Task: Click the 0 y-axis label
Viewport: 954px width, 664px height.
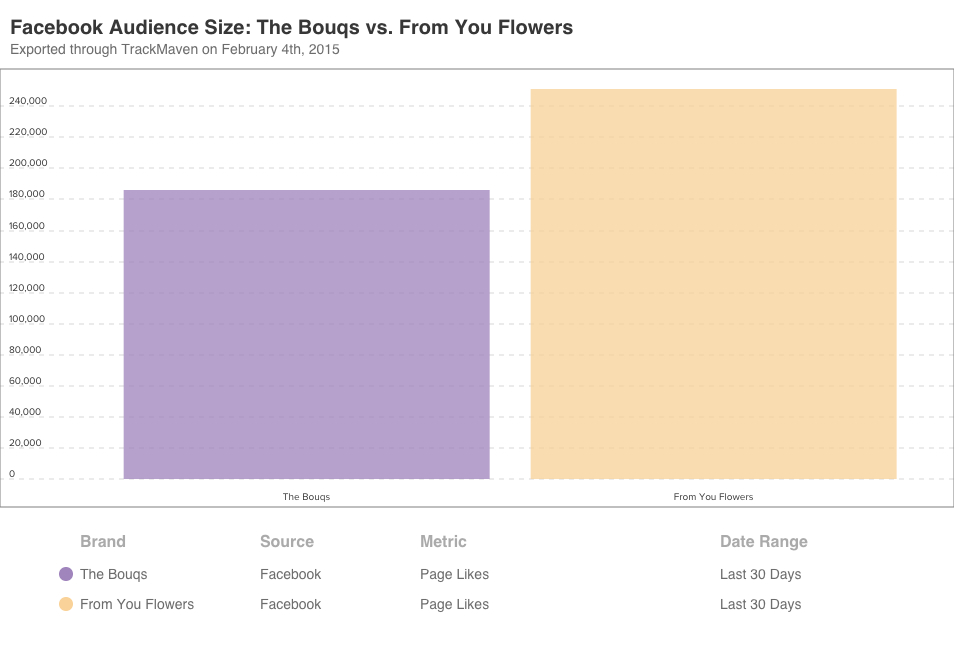Action: pos(12,474)
